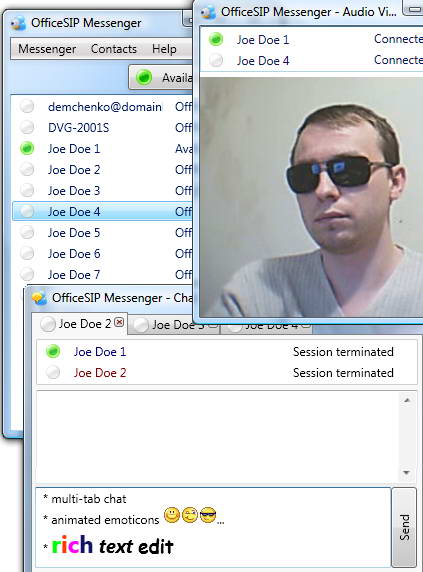The width and height of the screenshot is (423, 572).
Task: Click Session terminated status for Joe Doe 2
Action: (x=343, y=373)
